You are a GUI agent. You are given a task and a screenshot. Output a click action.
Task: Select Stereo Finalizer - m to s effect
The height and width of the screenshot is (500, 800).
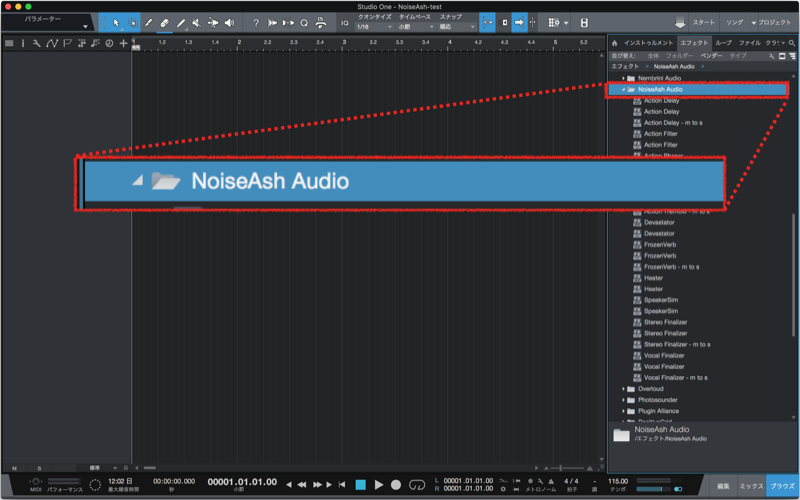677,344
